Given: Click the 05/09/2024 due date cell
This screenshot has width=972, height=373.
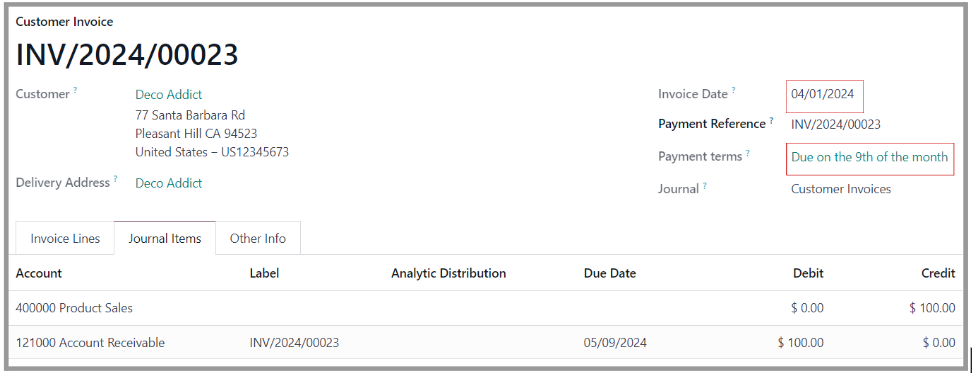Looking at the screenshot, I should (x=615, y=343).
